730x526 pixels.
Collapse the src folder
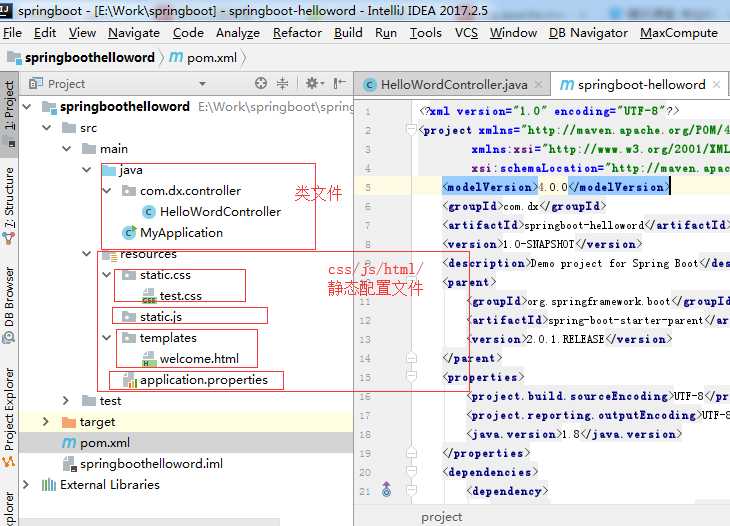pos(47,127)
